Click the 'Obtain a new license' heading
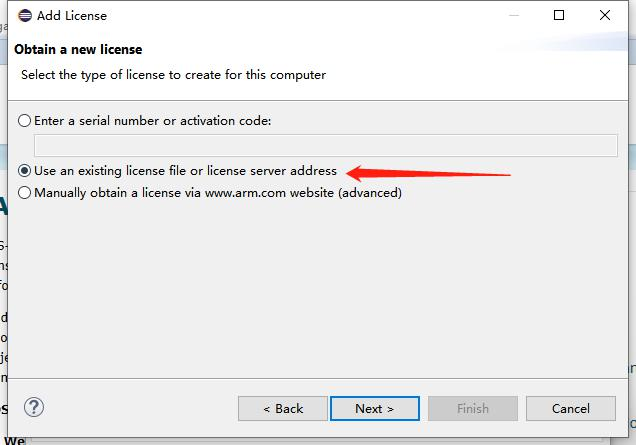This screenshot has width=636, height=445. tap(78, 49)
